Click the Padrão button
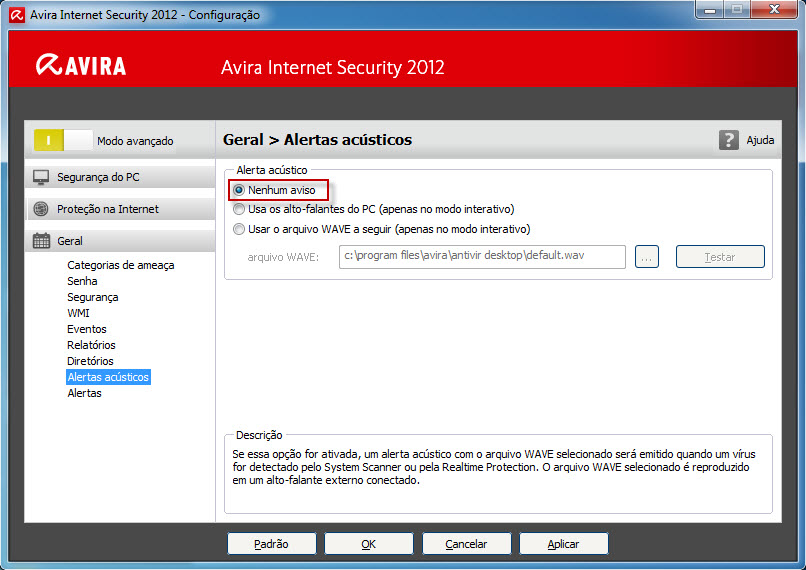The image size is (806, 570). click(x=271, y=544)
